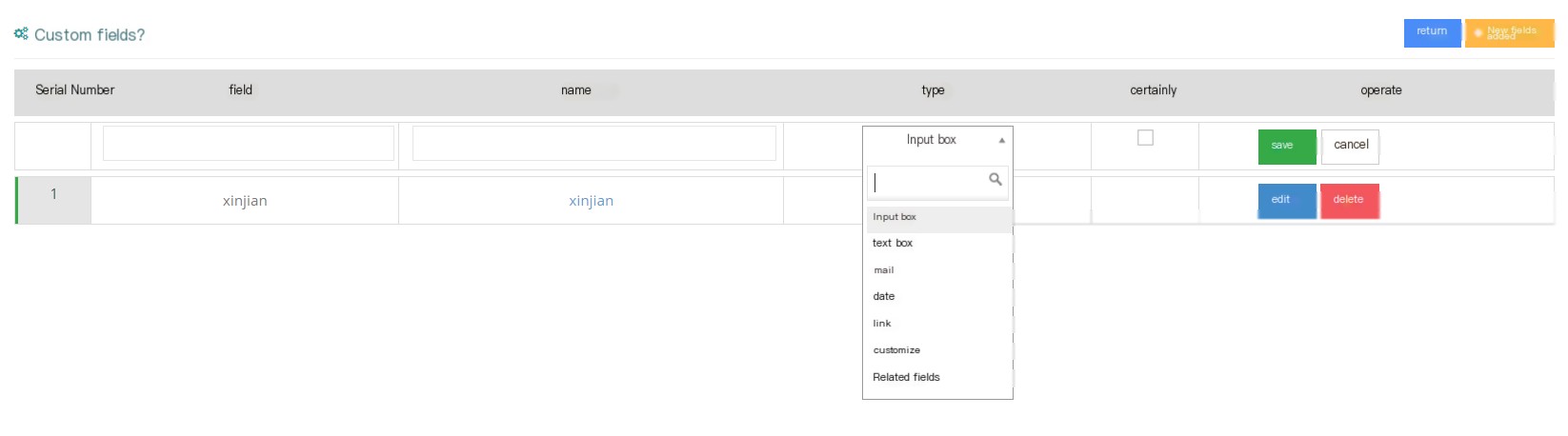Cancel the new field row
1568x436 pixels.
click(1350, 146)
